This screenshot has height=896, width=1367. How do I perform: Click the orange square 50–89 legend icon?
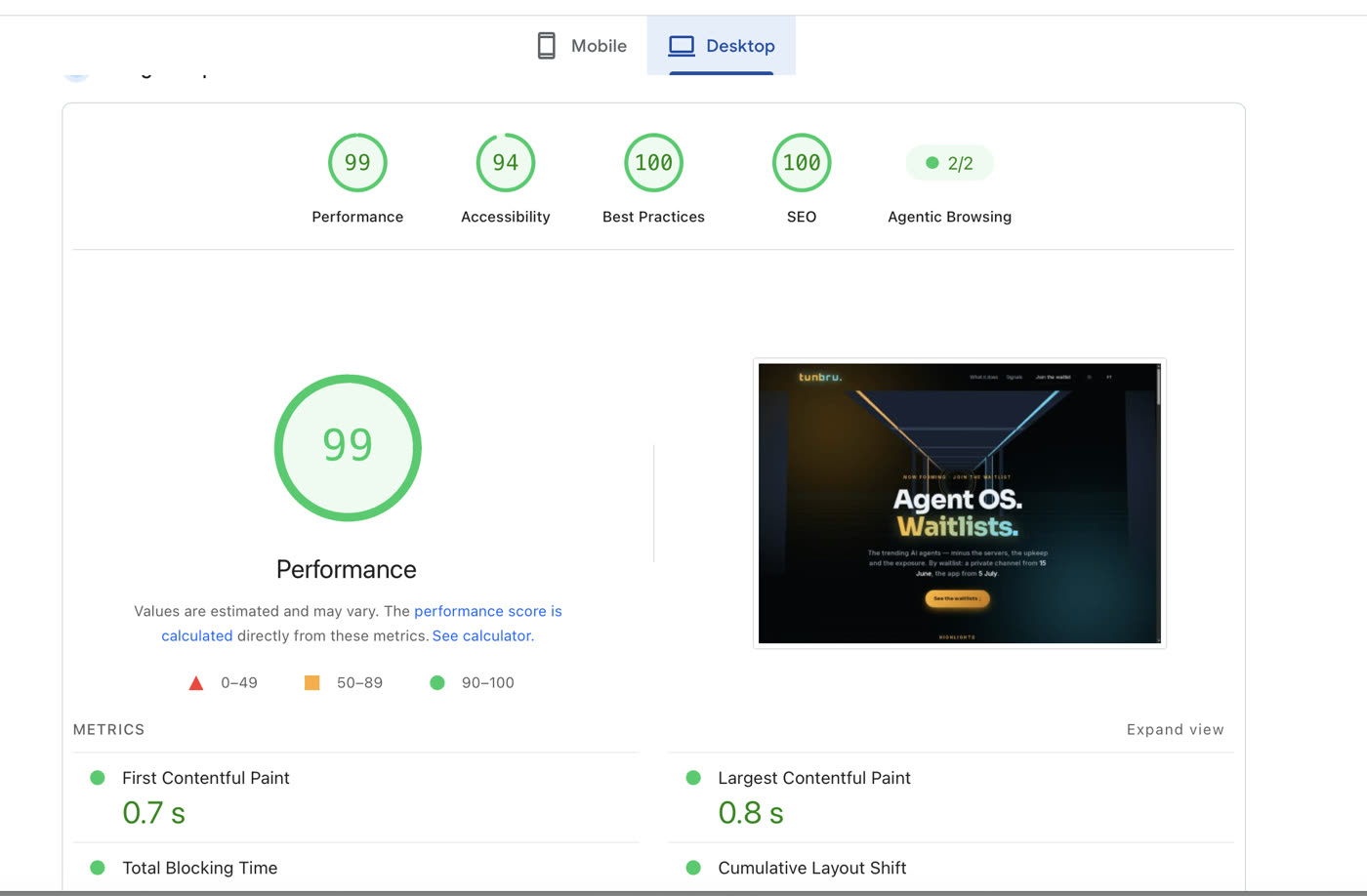coord(312,683)
